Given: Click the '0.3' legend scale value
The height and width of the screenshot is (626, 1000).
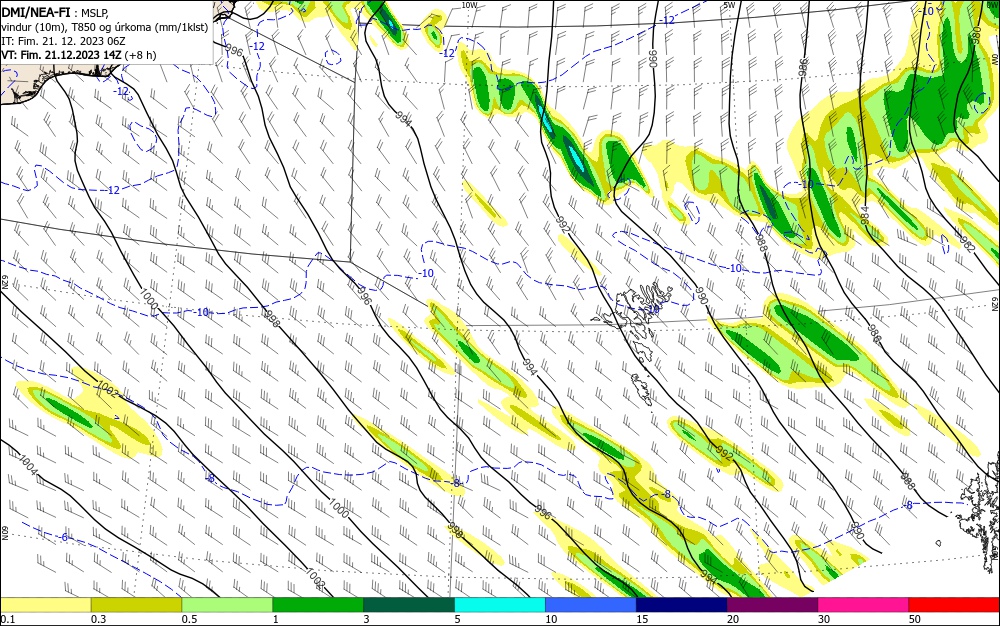Looking at the screenshot, I should pyautogui.click(x=98, y=619).
